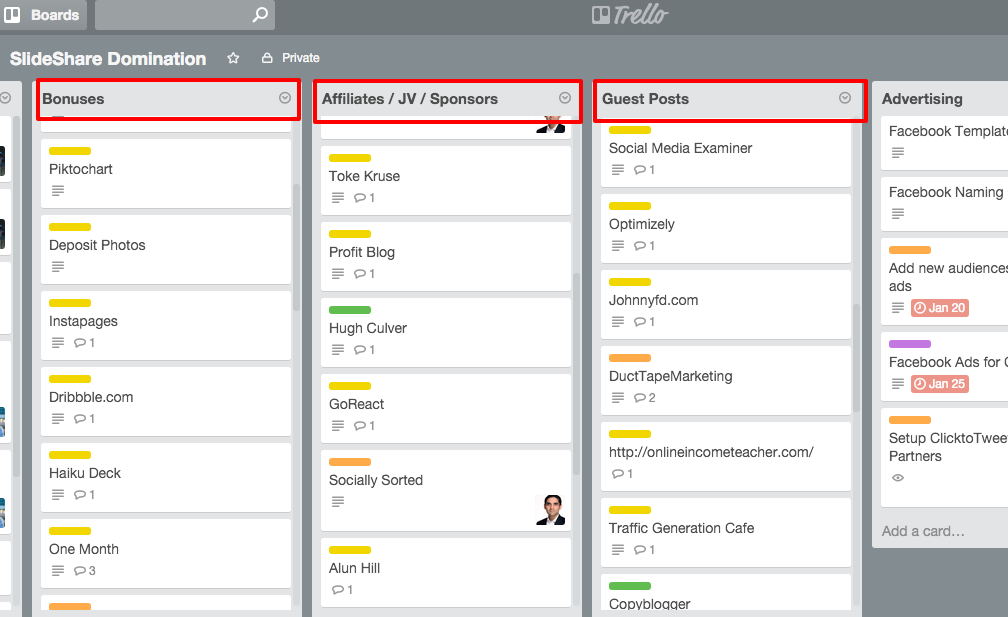Open the onlineincometeacher.com card
This screenshot has height=617, width=1008.
pyautogui.click(x=726, y=456)
